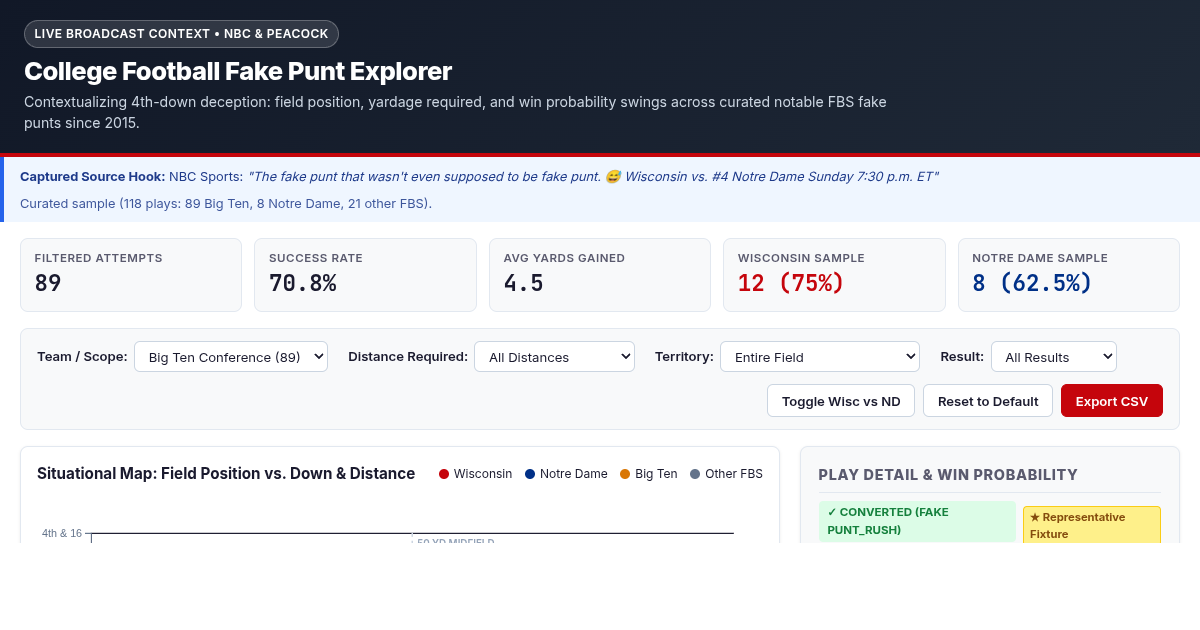This screenshot has height=630, width=1200.
Task: Click the College Football Fake Punt Explorer title
Action: 238,71
